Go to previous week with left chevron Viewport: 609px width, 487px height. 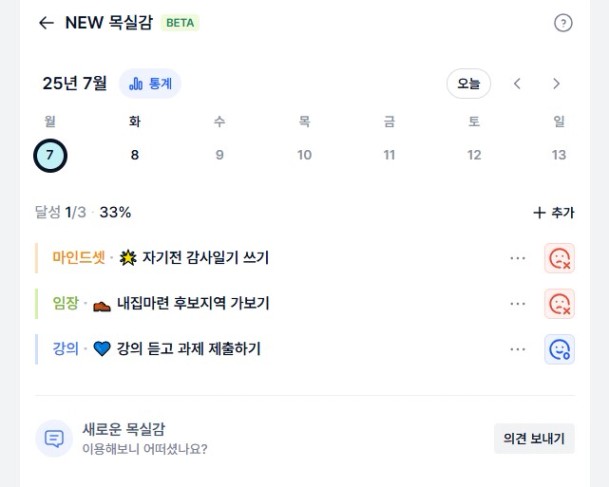click(517, 83)
